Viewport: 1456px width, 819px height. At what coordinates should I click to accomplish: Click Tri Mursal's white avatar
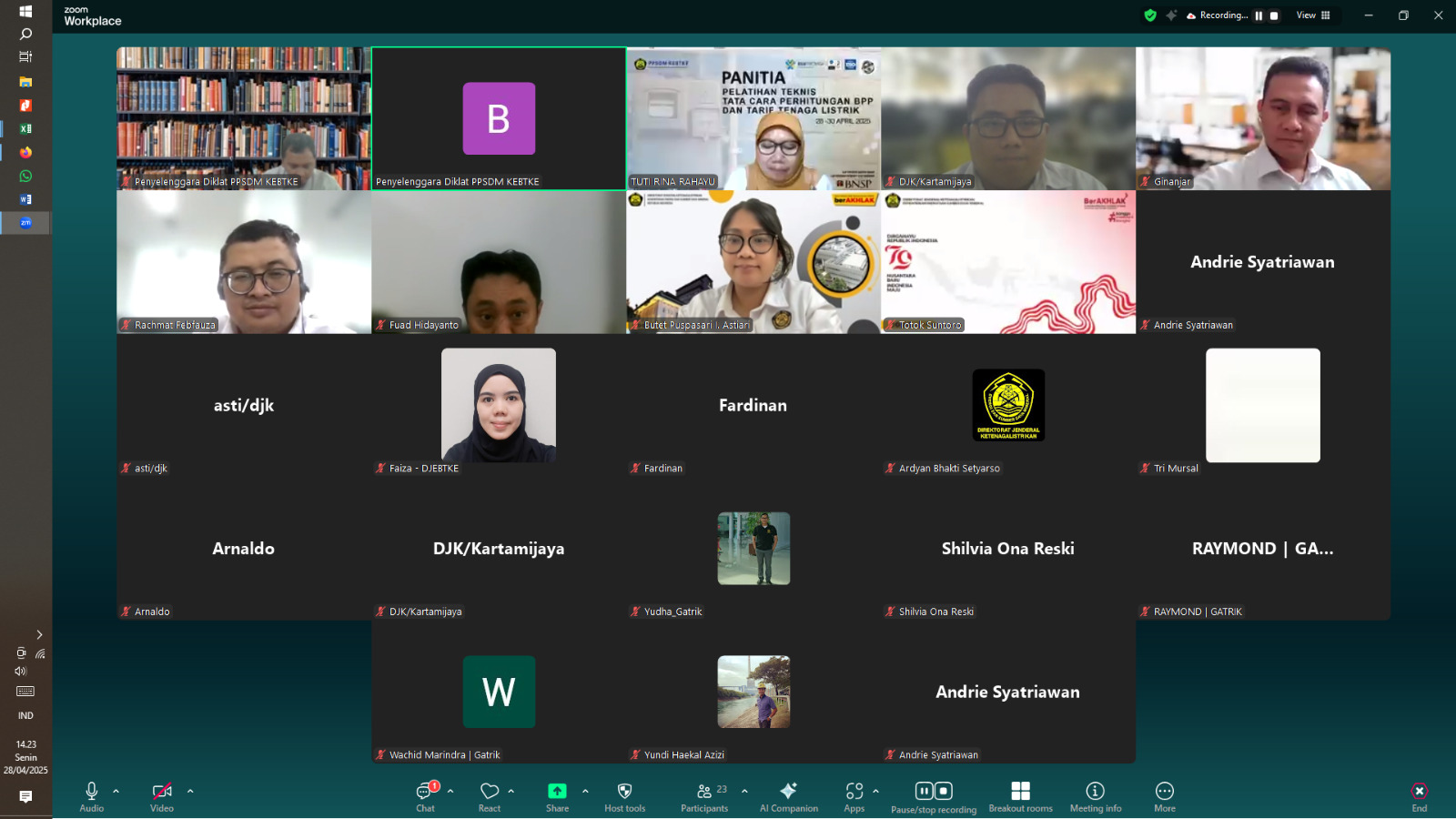[1263, 405]
